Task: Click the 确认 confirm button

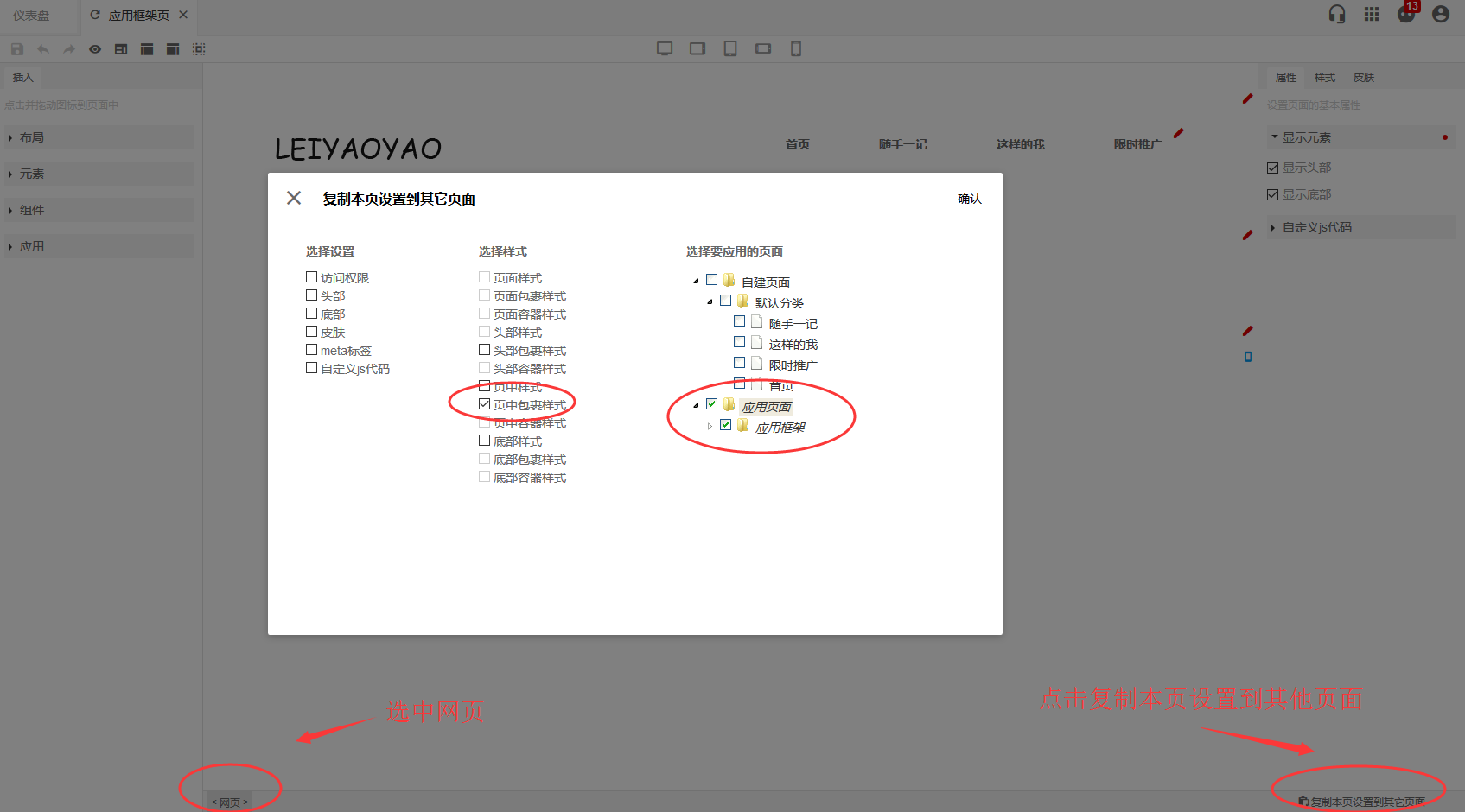Action: 969,200
